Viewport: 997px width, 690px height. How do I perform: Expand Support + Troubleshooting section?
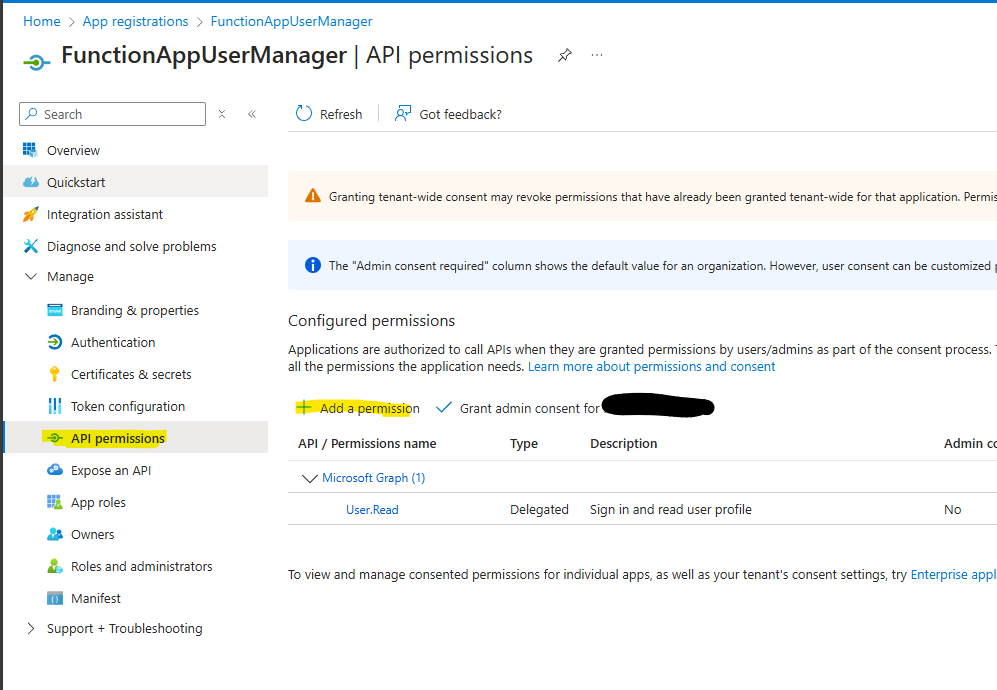point(30,629)
